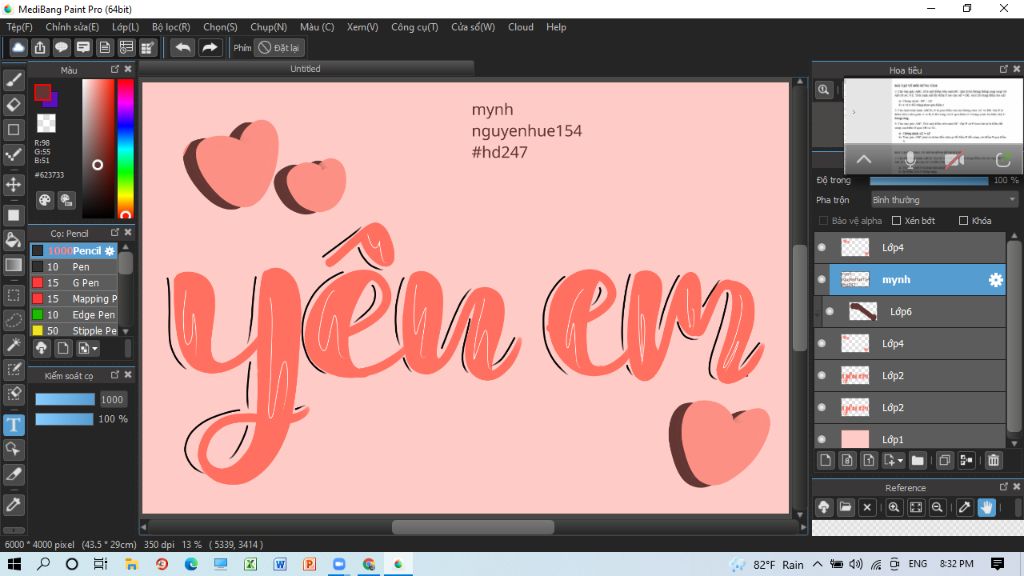1024x576 pixels.
Task: Click the Đặt lại reset button
Action: click(280, 47)
